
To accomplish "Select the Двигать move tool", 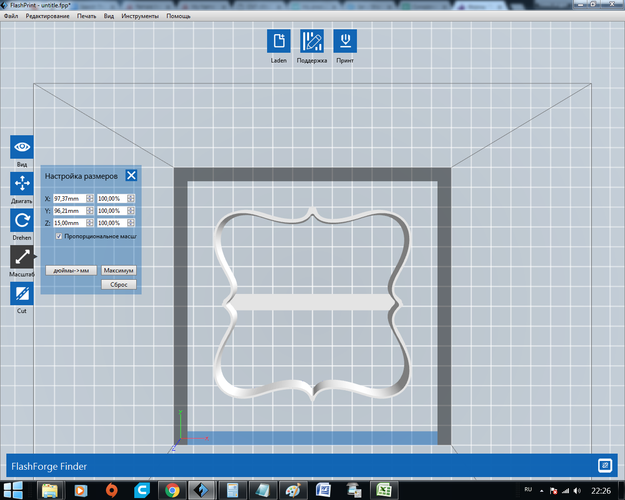I will coord(22,184).
